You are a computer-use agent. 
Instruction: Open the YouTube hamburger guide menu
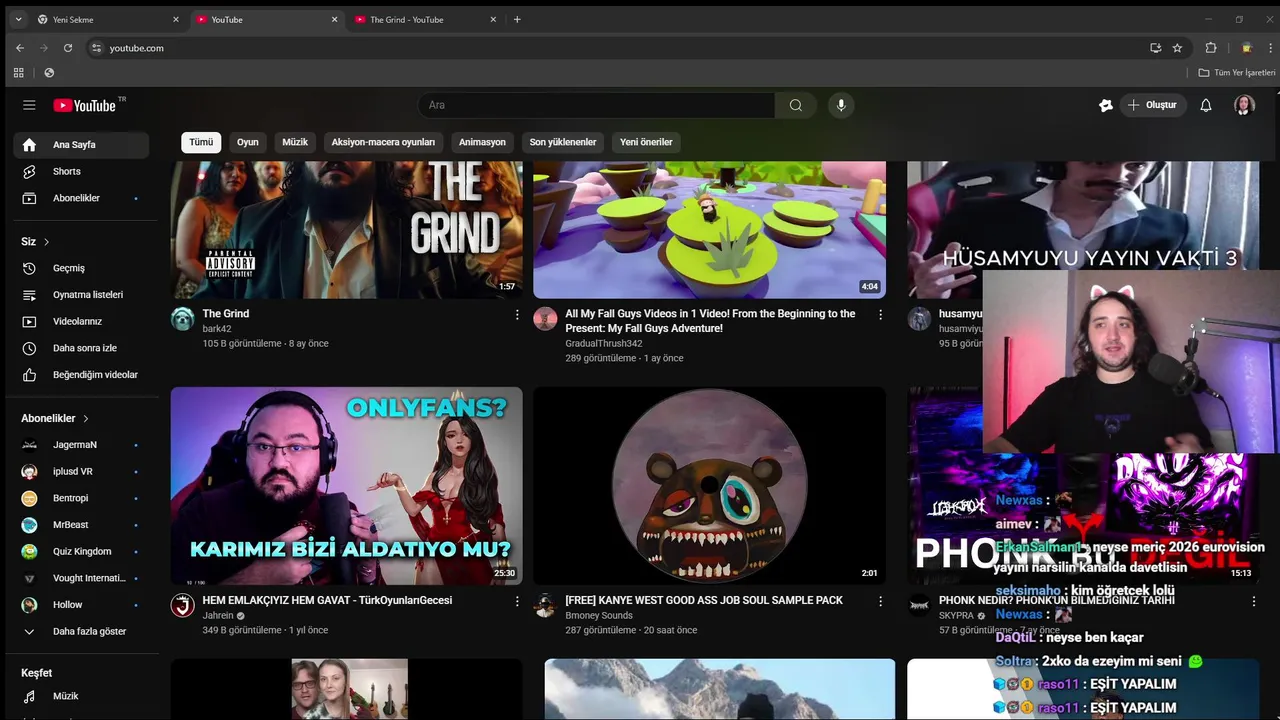29,105
